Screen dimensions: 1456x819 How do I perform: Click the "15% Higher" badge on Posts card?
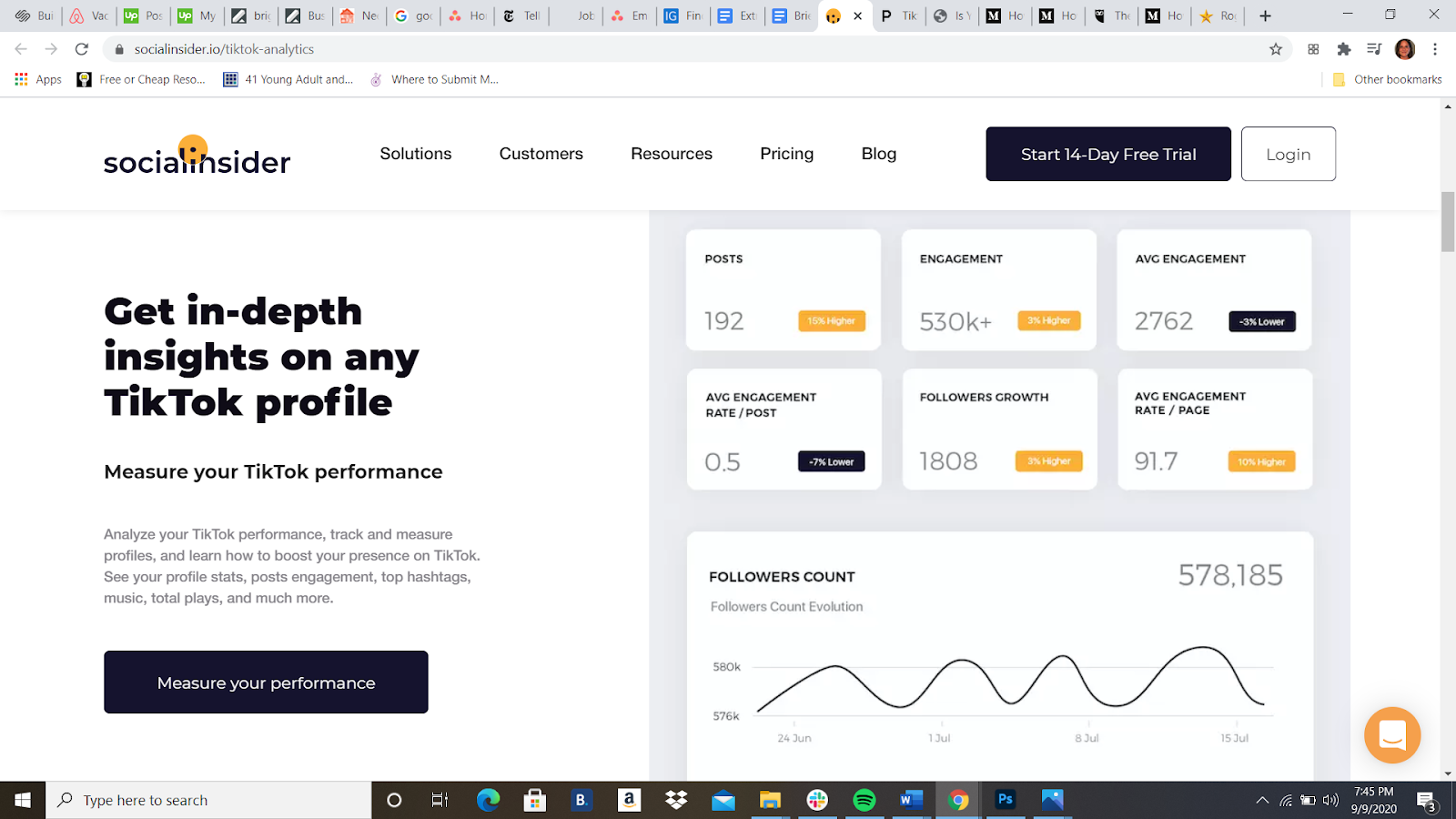[x=832, y=321]
